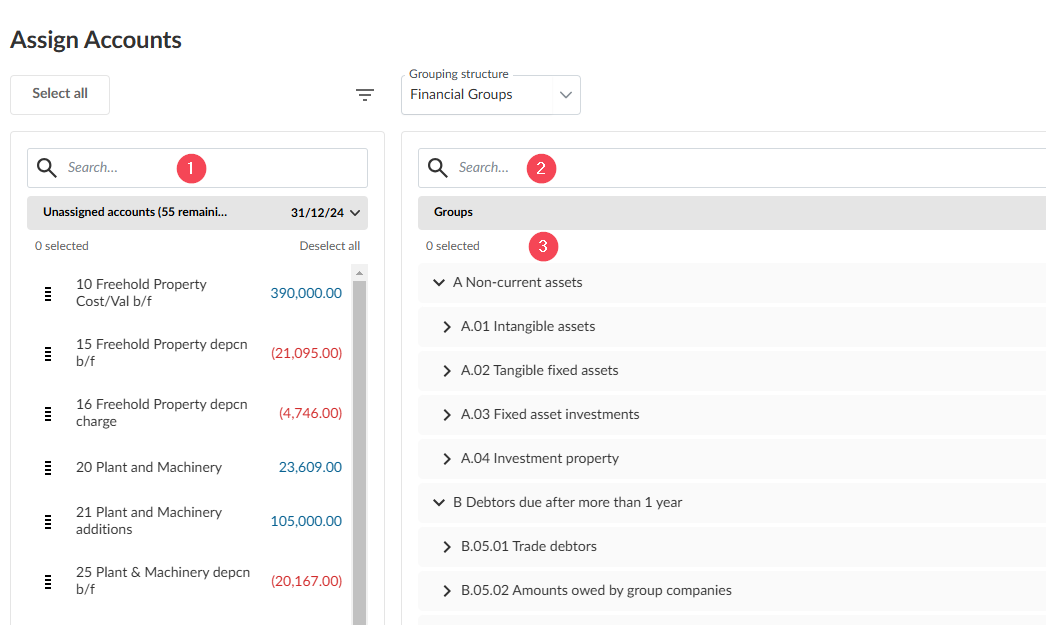This screenshot has width=1046, height=625.
Task: Click drag handle for 20 Plant and Machinery
Action: tap(48, 468)
